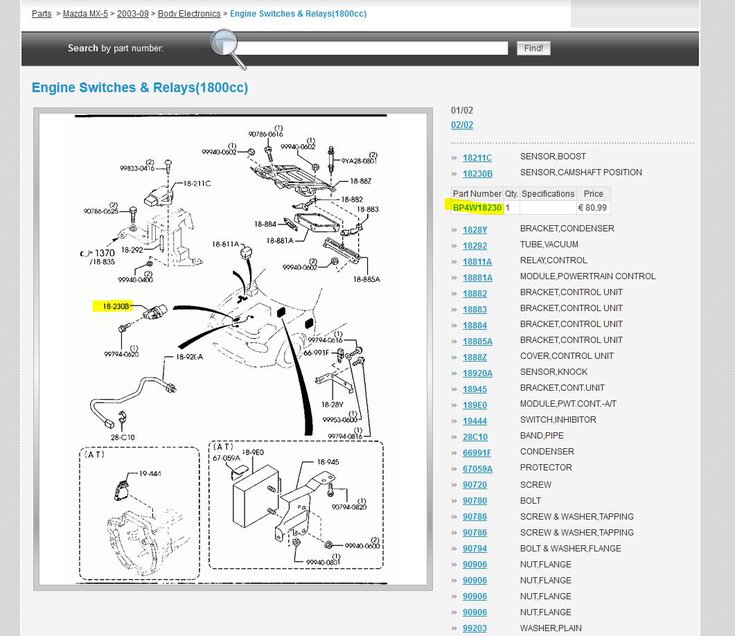735x636 pixels.
Task: Click 19-444 inhibitor switch label in diagram
Action: [x=150, y=474]
